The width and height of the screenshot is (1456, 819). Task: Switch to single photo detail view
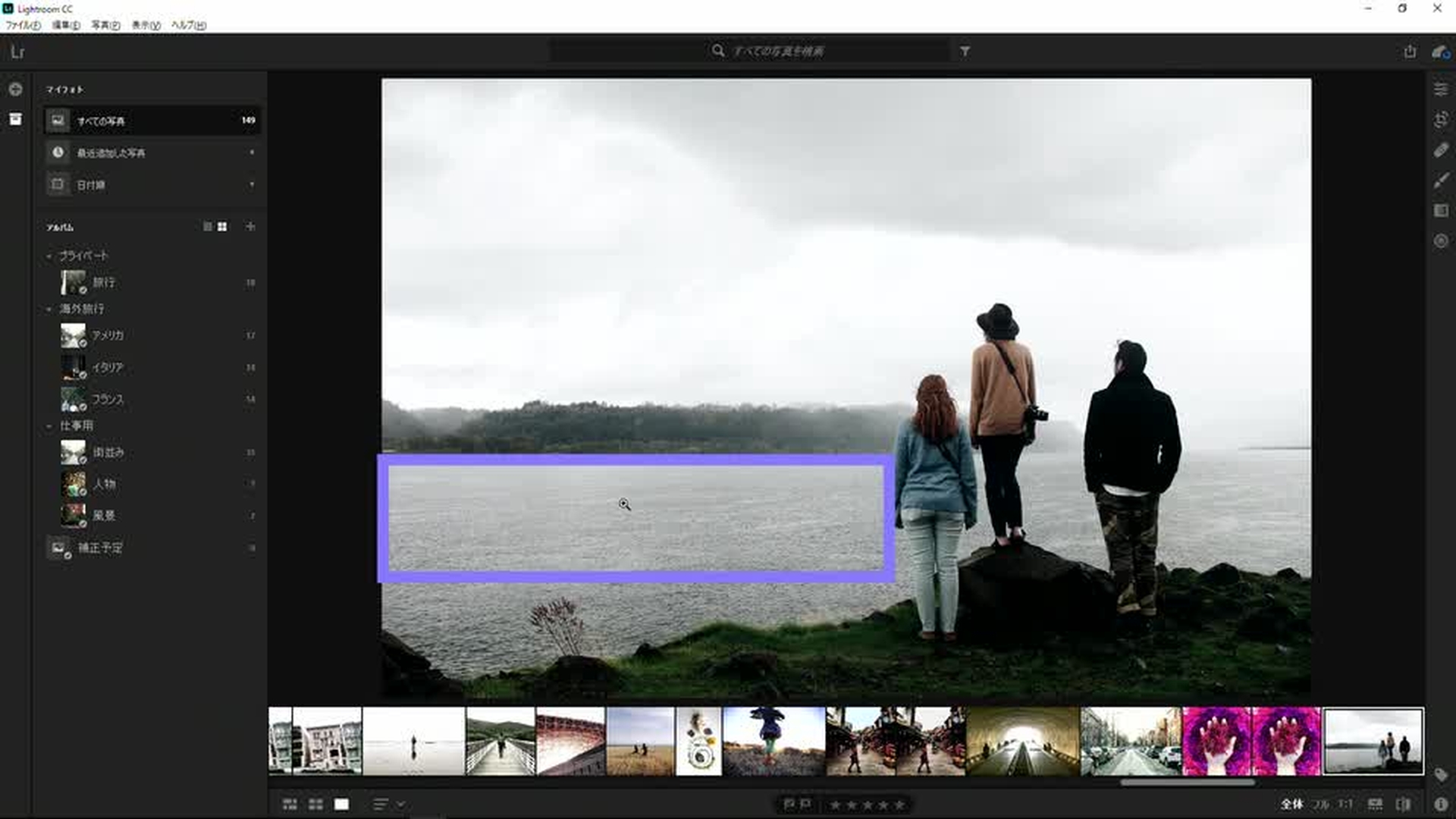[341, 804]
